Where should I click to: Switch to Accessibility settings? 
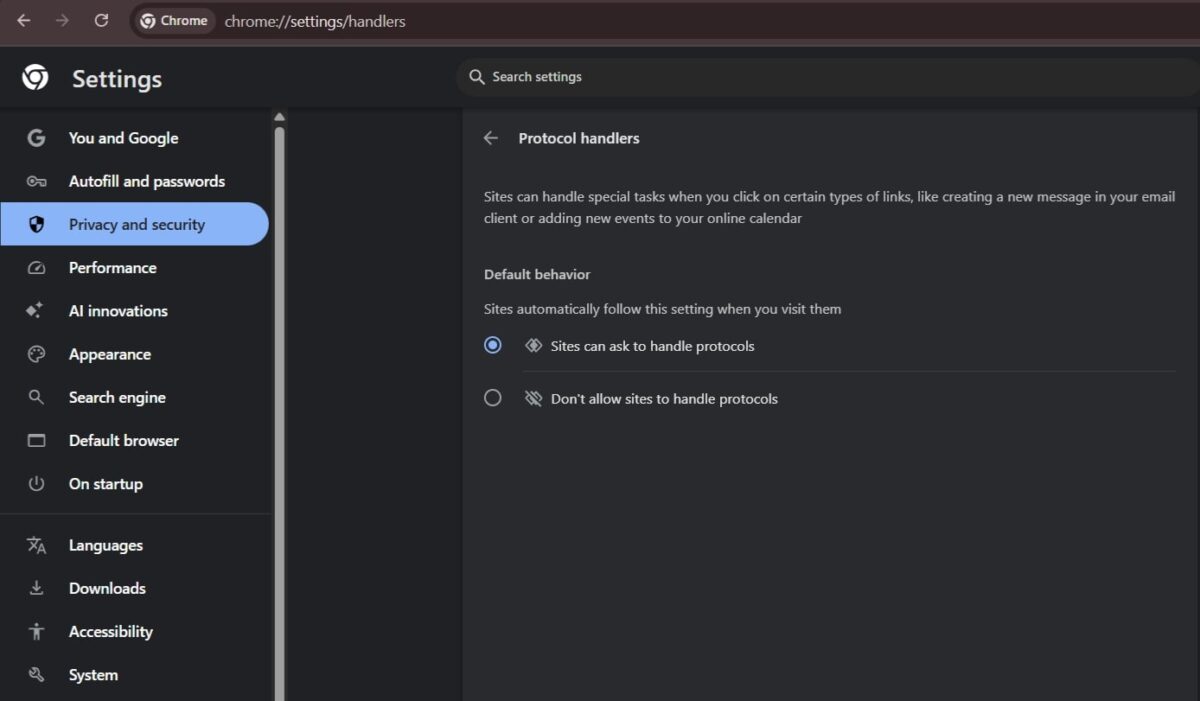[110, 631]
